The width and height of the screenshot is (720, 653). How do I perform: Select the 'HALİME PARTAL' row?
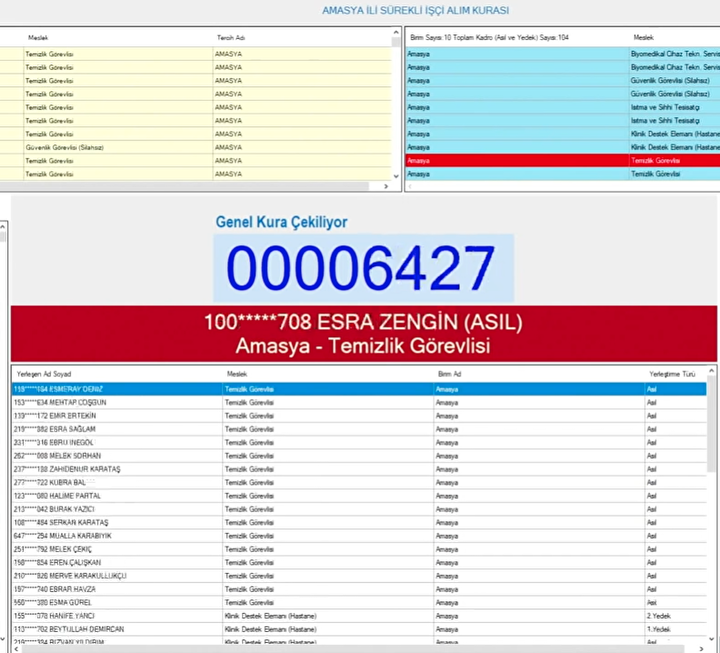click(359, 496)
